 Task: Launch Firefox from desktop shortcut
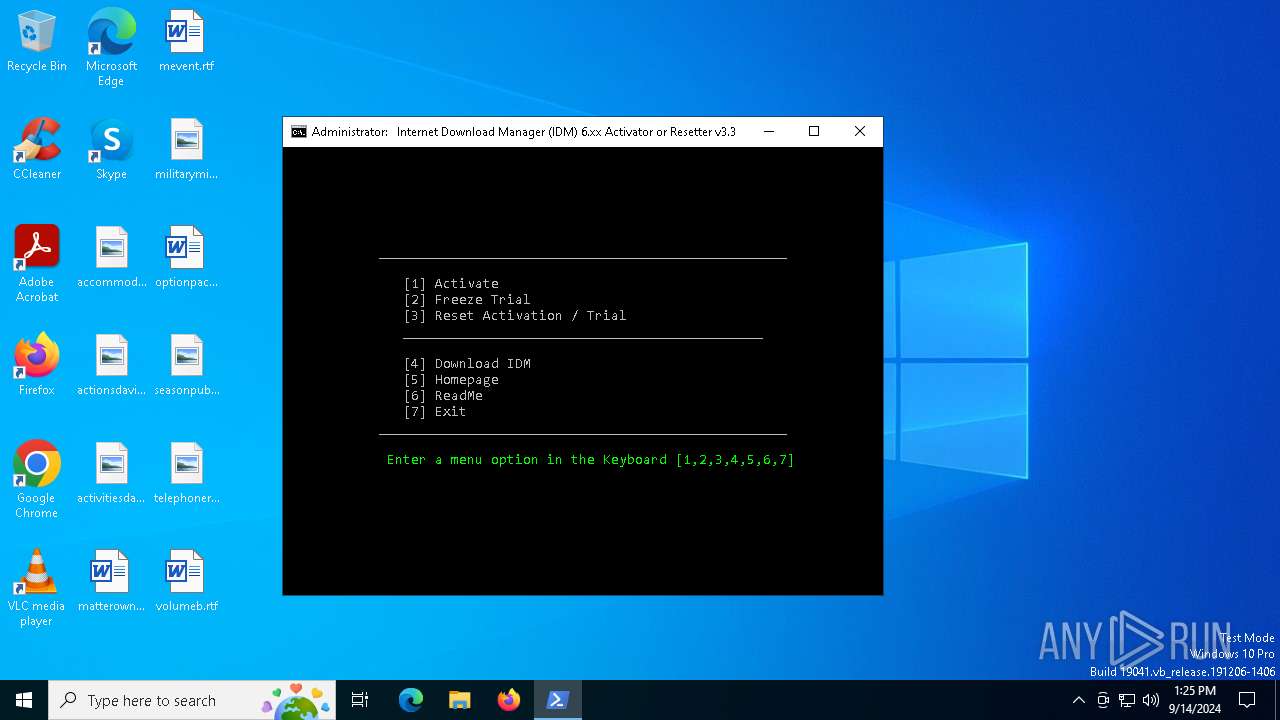(37, 365)
